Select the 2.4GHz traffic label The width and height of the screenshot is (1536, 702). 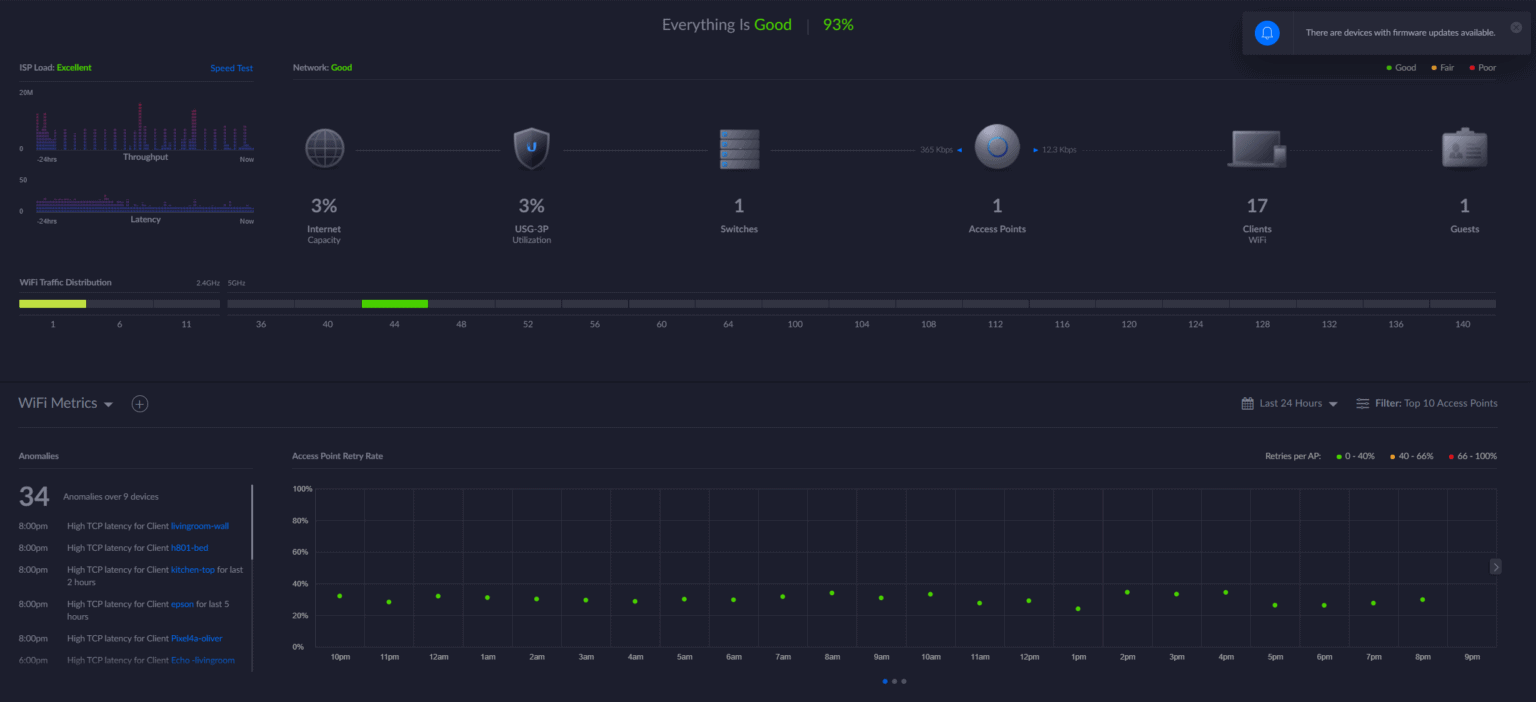[208, 283]
